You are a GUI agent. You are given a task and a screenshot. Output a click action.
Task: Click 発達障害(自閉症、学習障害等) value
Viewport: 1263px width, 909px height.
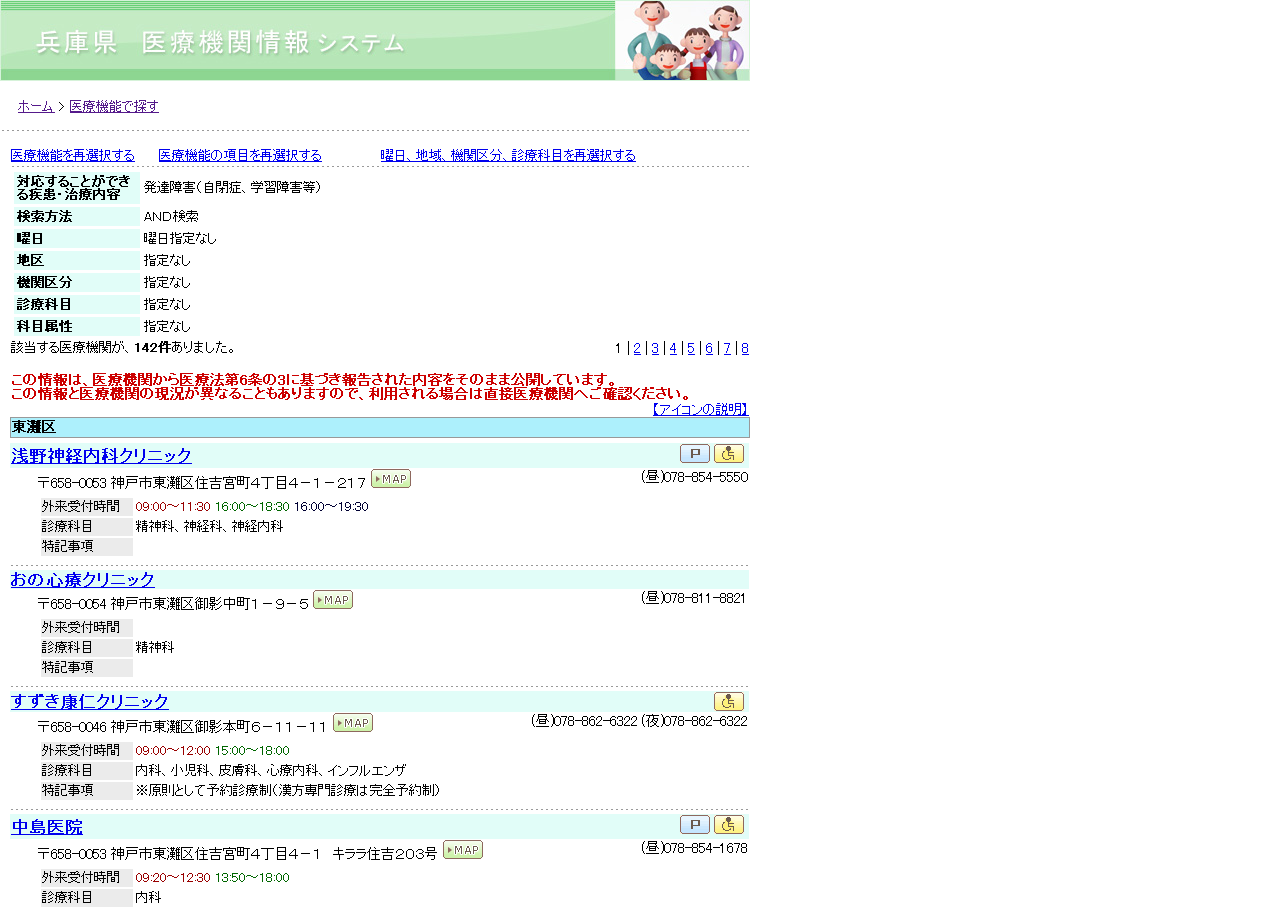click(x=232, y=187)
